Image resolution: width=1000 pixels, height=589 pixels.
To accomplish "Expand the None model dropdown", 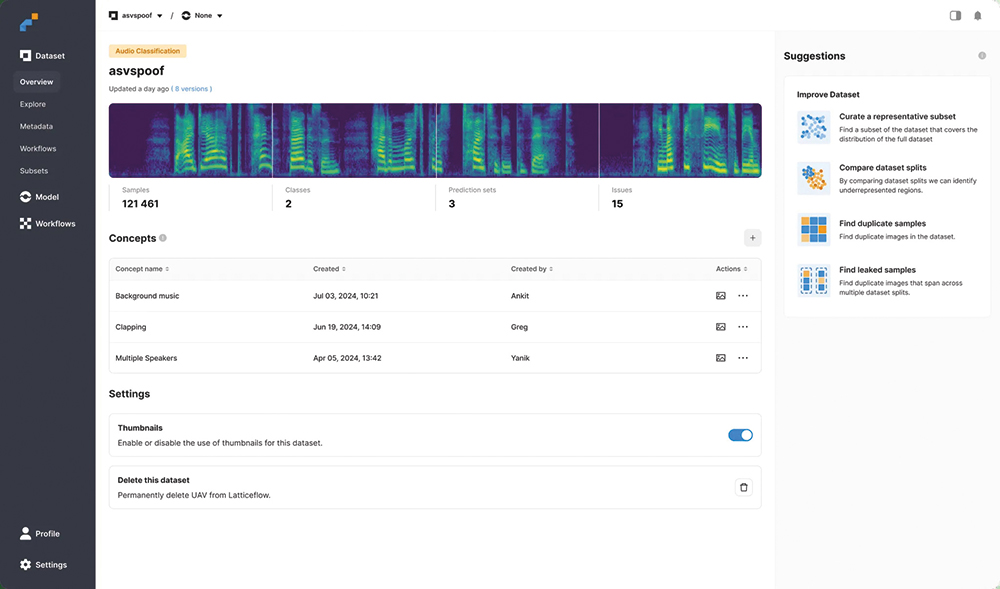I will [202, 15].
